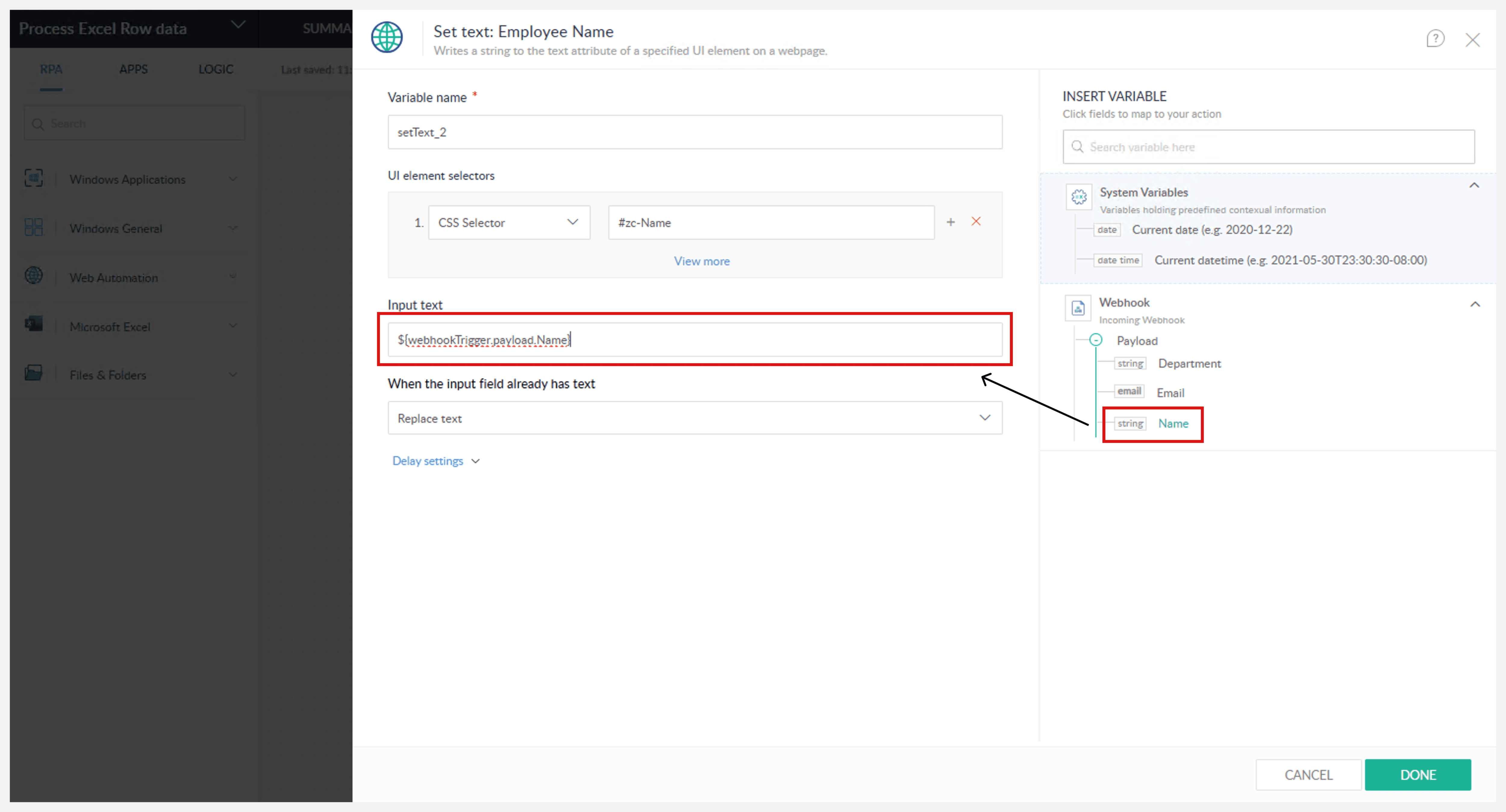
Task: Insert the Department string variable
Action: click(1189, 364)
